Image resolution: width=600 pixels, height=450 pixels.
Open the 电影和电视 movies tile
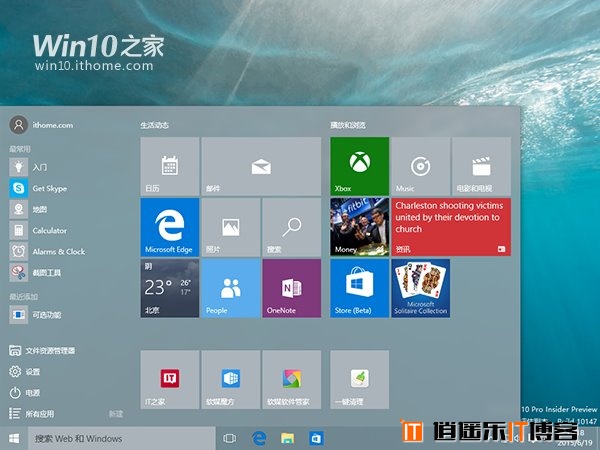point(481,166)
